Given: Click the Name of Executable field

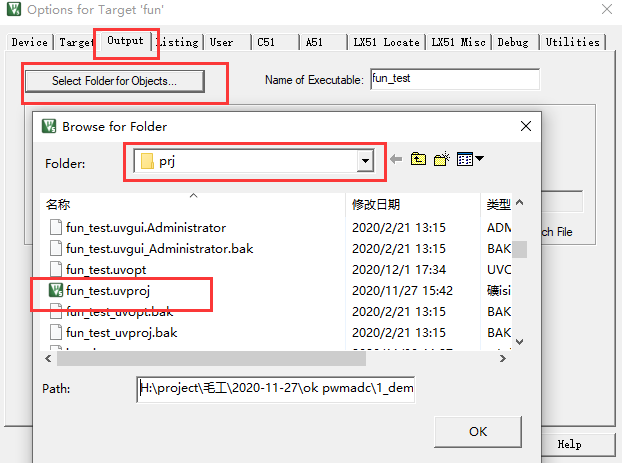Looking at the screenshot, I should [x=455, y=79].
